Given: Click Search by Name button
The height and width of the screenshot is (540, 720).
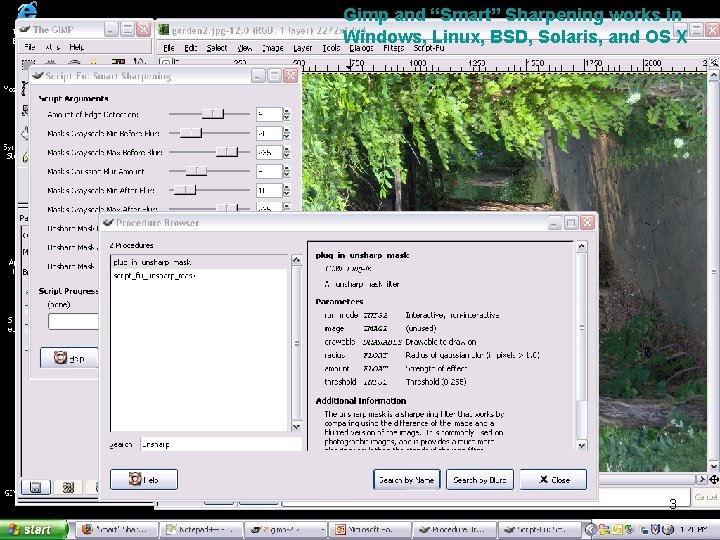Looking at the screenshot, I should 406,479.
